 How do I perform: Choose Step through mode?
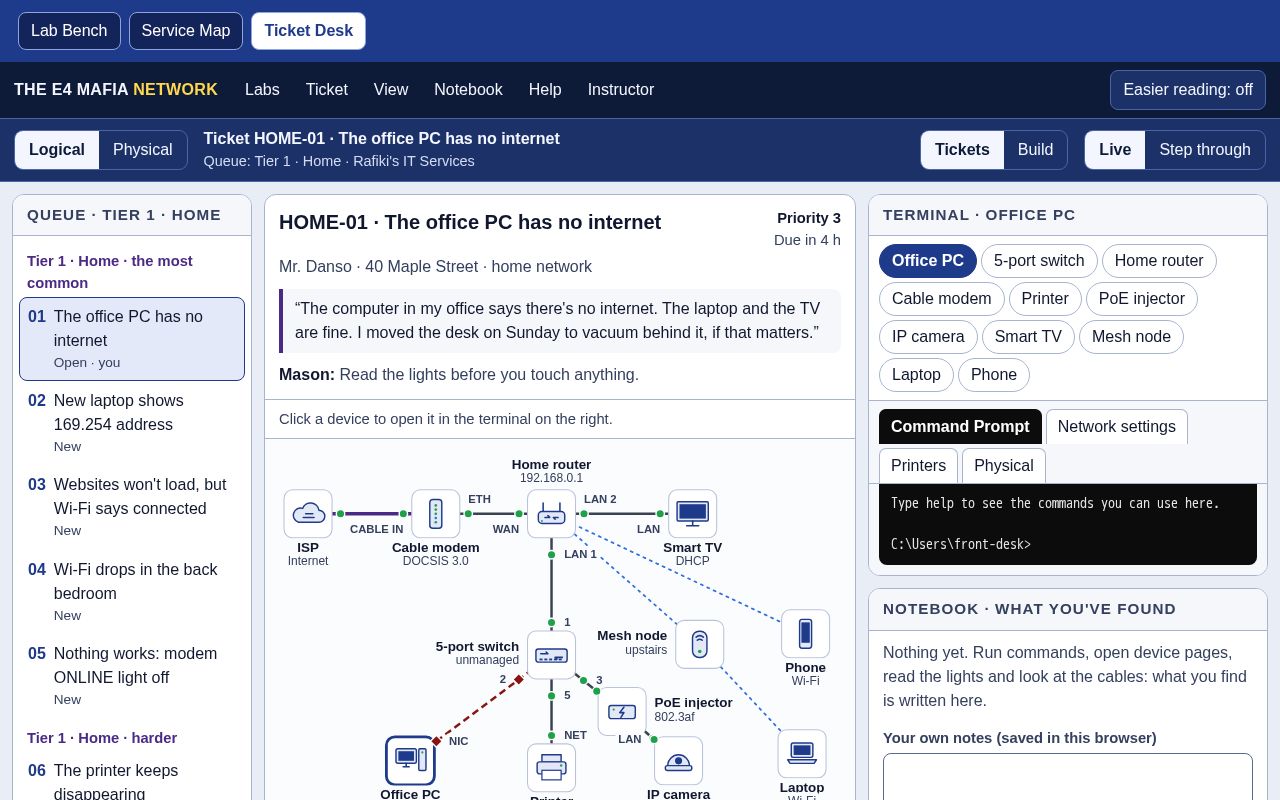pyautogui.click(x=1205, y=150)
